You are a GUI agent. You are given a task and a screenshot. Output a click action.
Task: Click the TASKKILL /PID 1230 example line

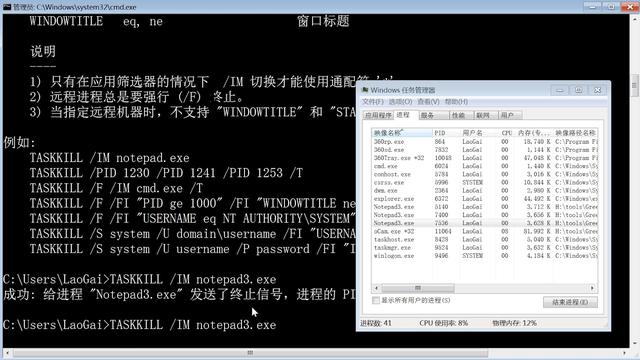(166, 173)
